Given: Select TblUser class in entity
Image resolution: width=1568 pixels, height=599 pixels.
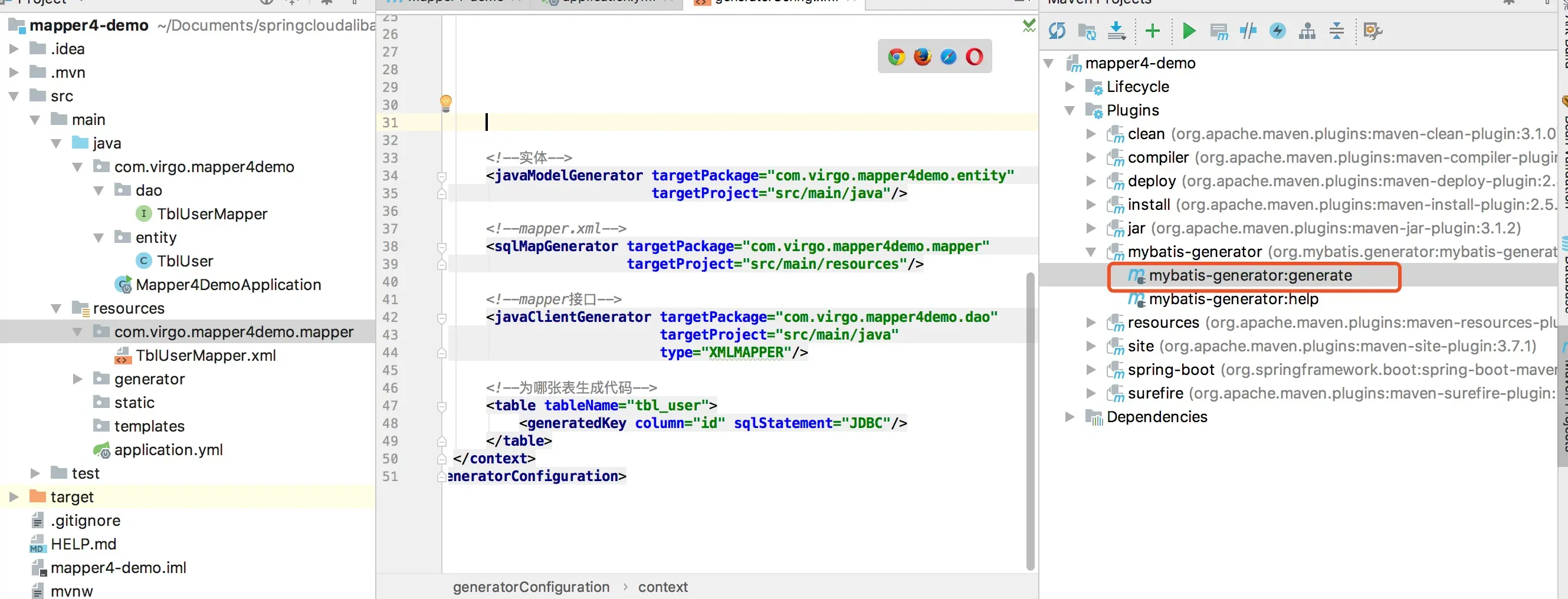Looking at the screenshot, I should point(185,261).
